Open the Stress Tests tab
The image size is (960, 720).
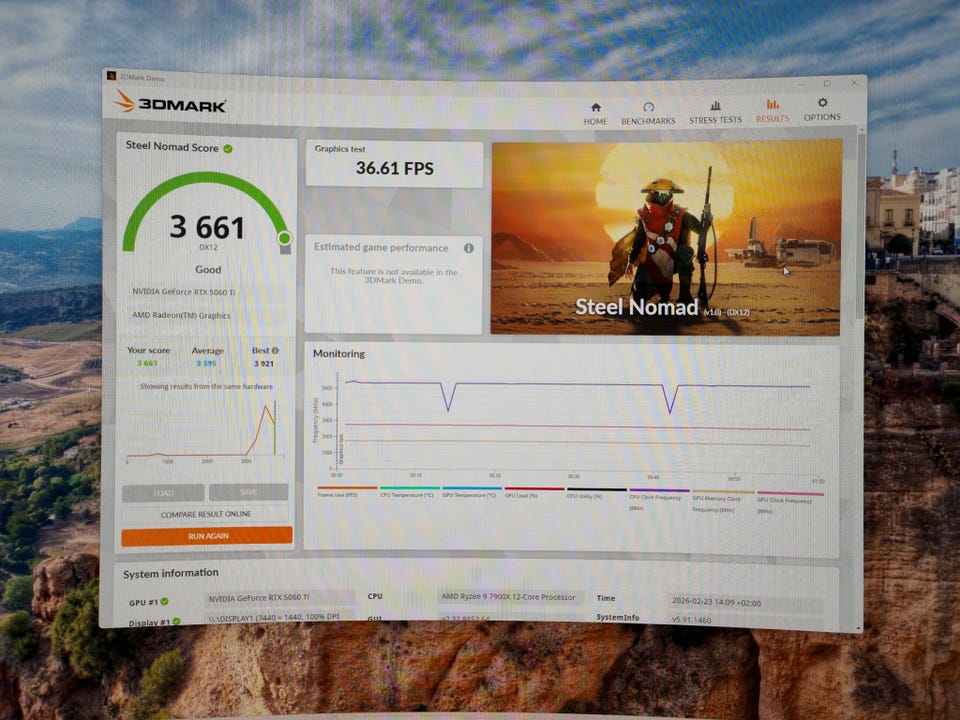715,113
